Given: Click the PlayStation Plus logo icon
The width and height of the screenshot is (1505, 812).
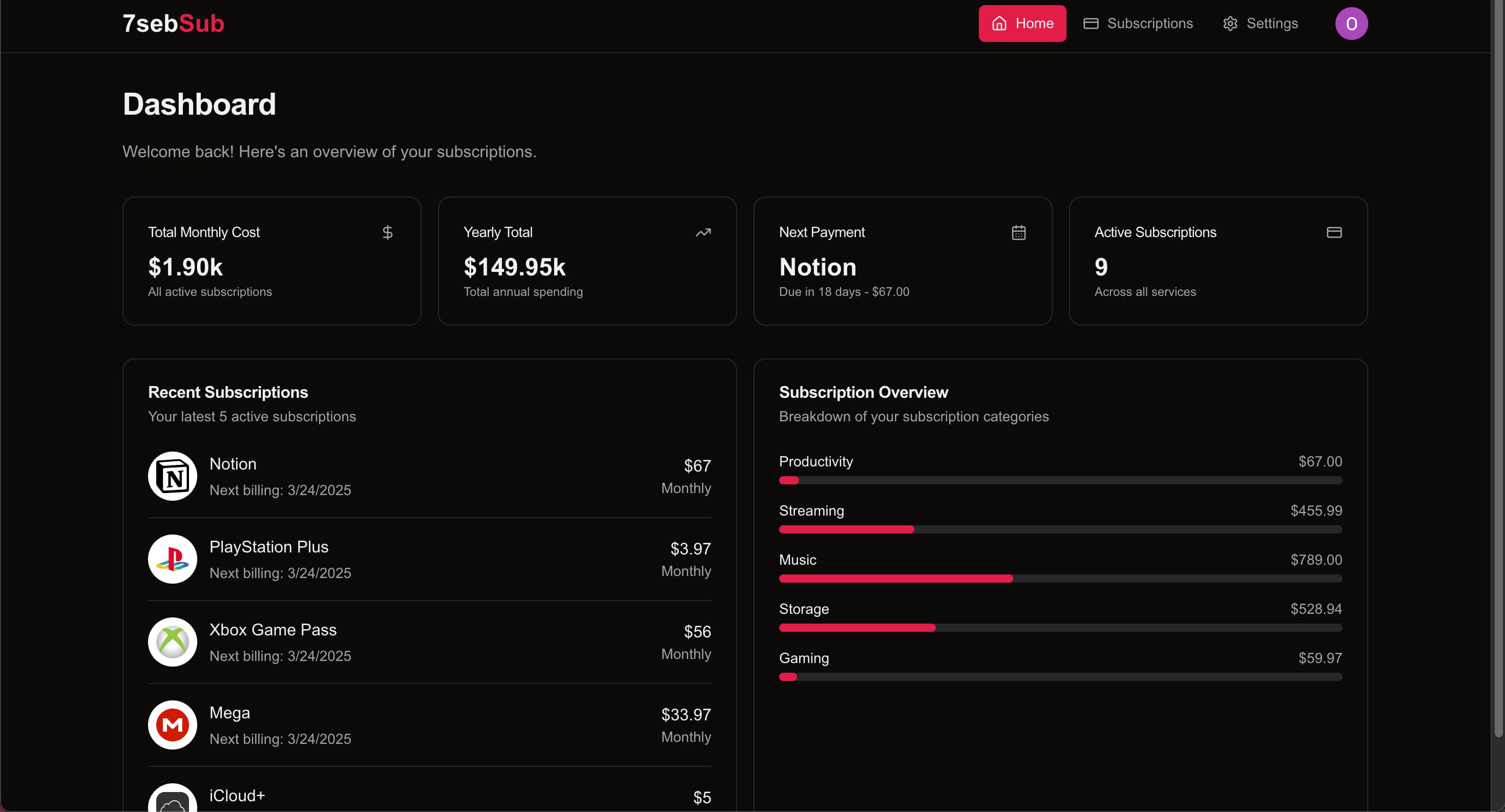Looking at the screenshot, I should [172, 559].
